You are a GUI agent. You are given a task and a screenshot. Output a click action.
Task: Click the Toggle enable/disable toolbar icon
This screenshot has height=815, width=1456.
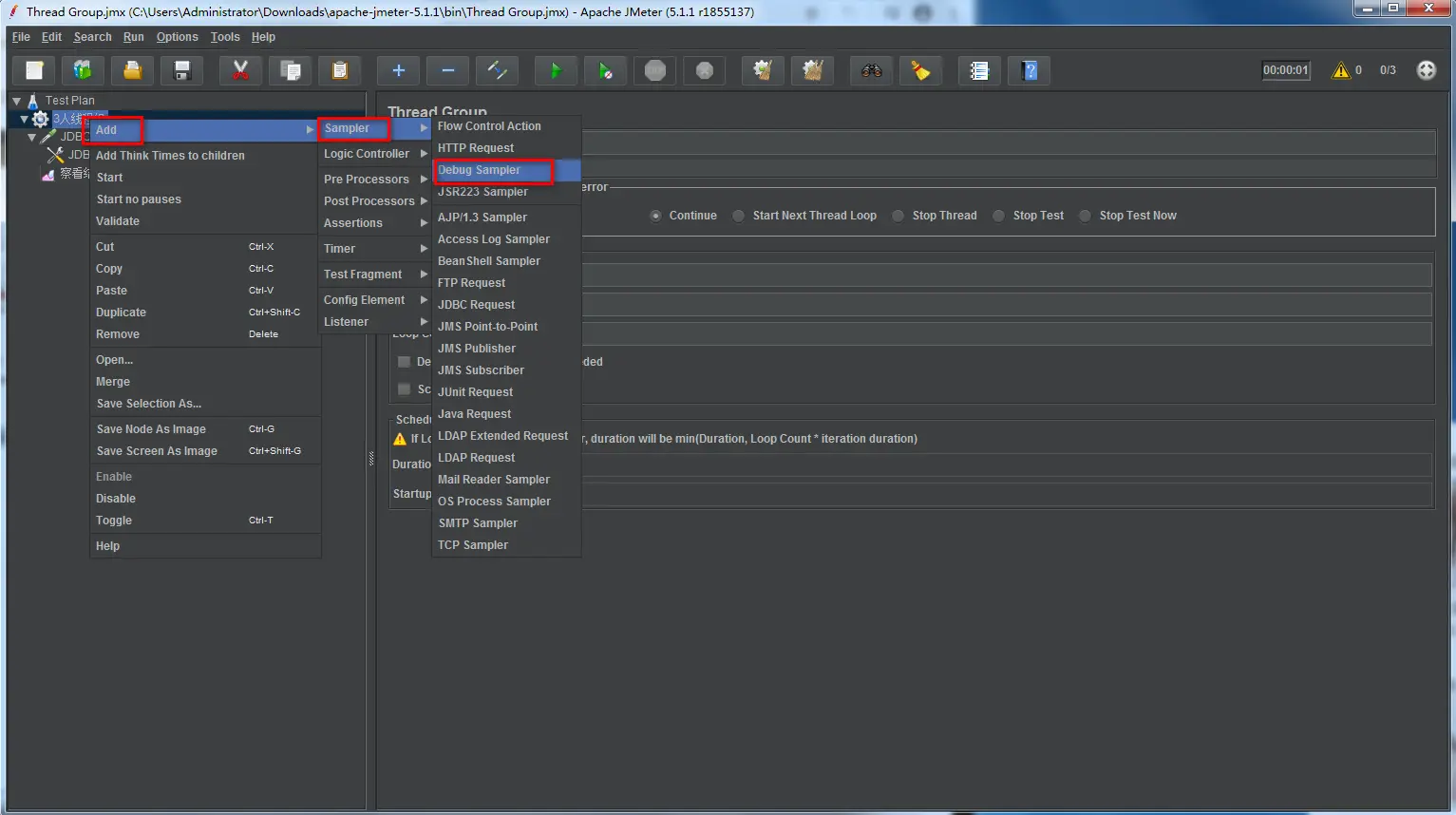click(x=497, y=70)
